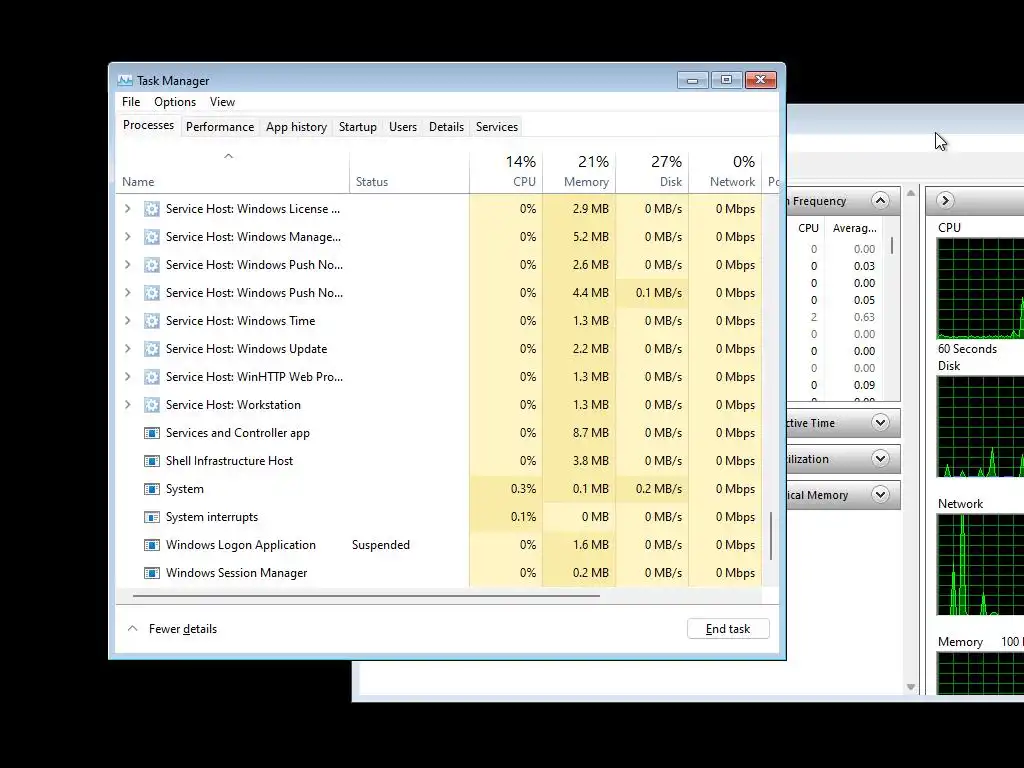Click the Averag... column header in Resource Monitor
The height and width of the screenshot is (768, 1024).
(854, 228)
